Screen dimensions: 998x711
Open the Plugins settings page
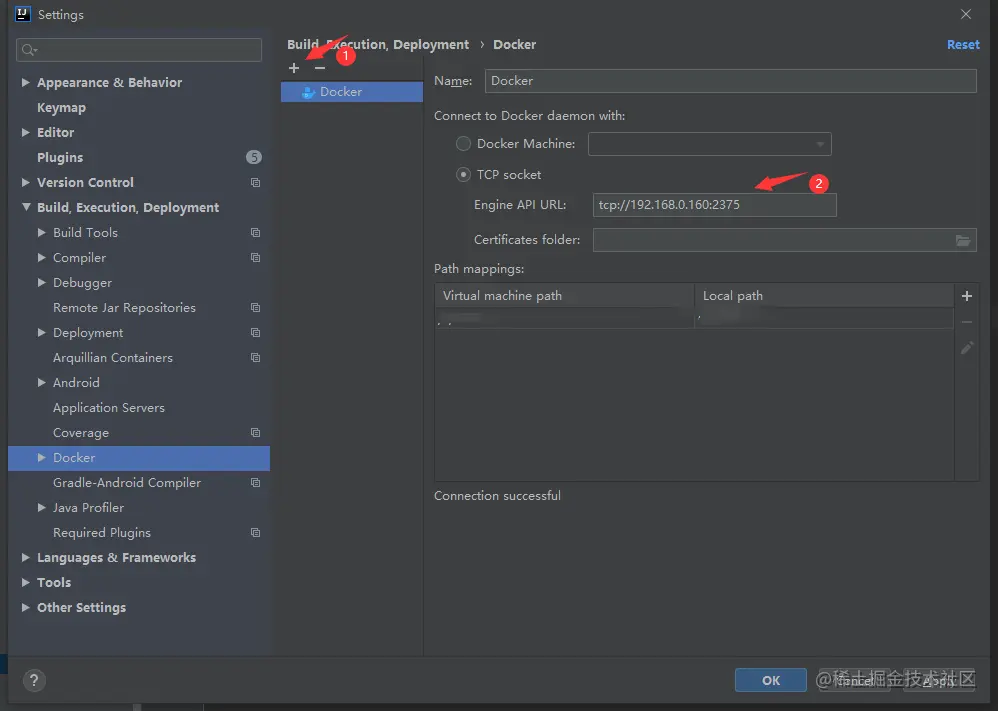coord(60,157)
